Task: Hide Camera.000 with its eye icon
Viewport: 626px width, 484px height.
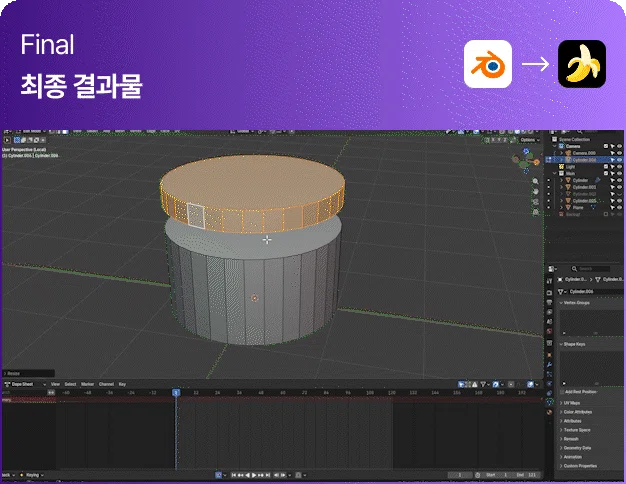Action: tap(619, 153)
